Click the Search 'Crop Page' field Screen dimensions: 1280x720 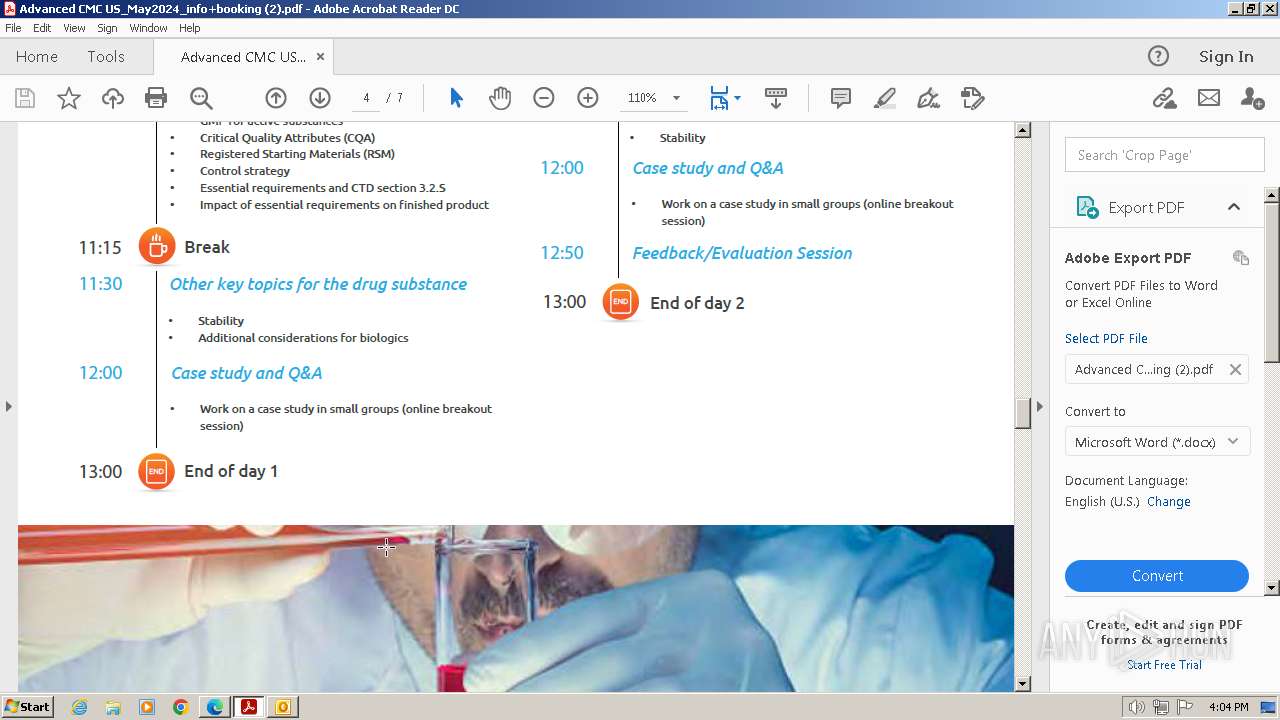pyautogui.click(x=1164, y=155)
